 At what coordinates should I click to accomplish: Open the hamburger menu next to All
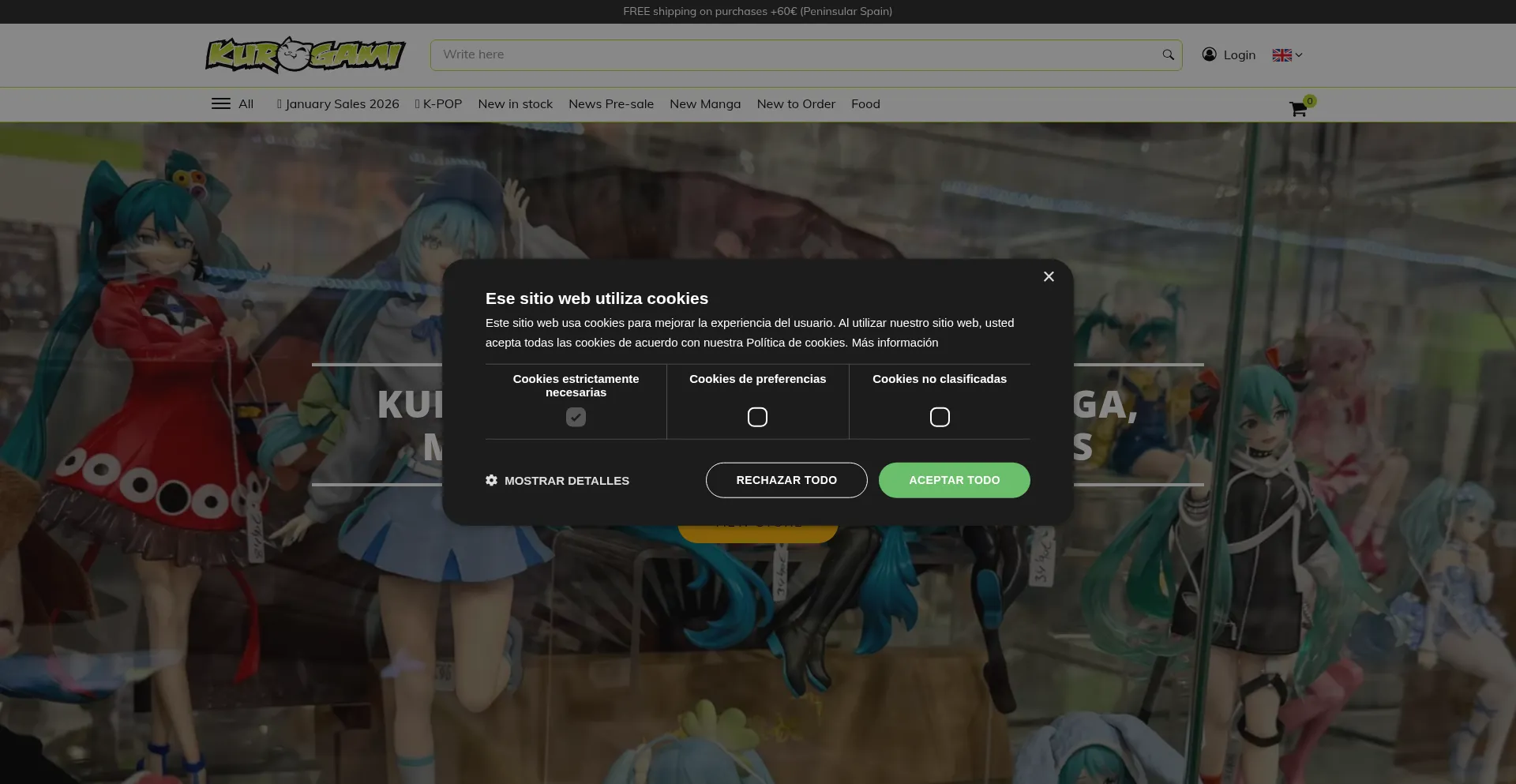[220, 103]
